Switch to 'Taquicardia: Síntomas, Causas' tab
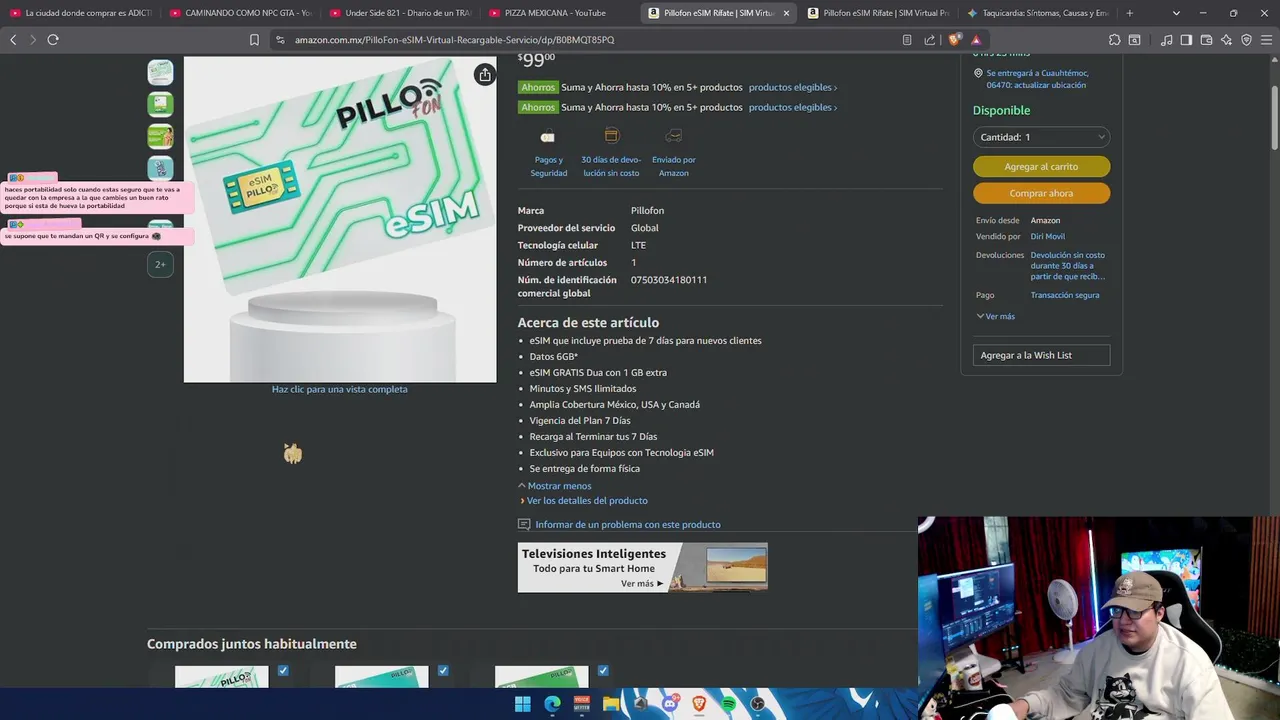Image resolution: width=1280 pixels, height=720 pixels. [1039, 13]
